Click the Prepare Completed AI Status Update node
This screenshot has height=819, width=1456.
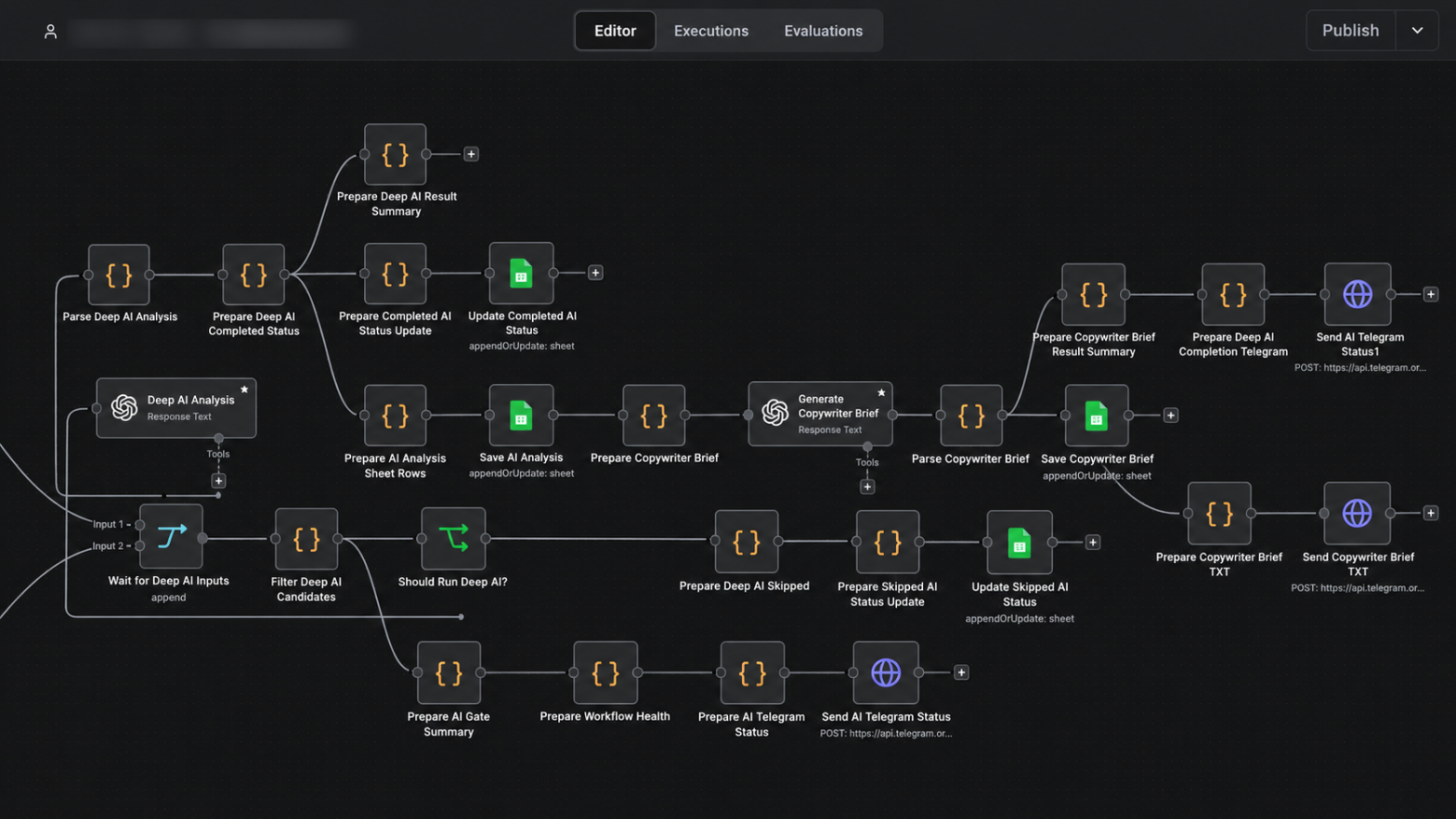[x=395, y=274]
